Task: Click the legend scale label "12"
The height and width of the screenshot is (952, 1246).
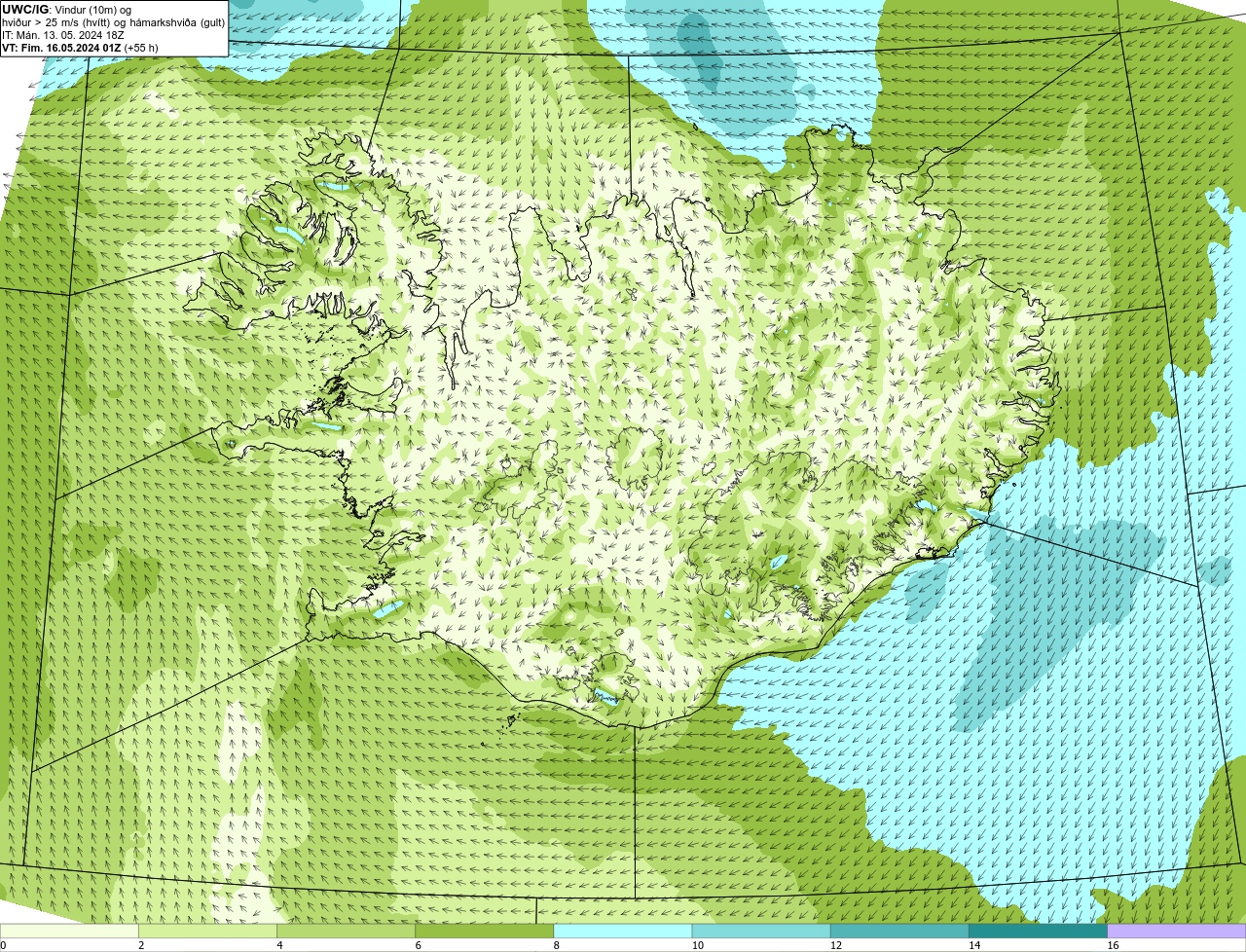Action: (836, 945)
